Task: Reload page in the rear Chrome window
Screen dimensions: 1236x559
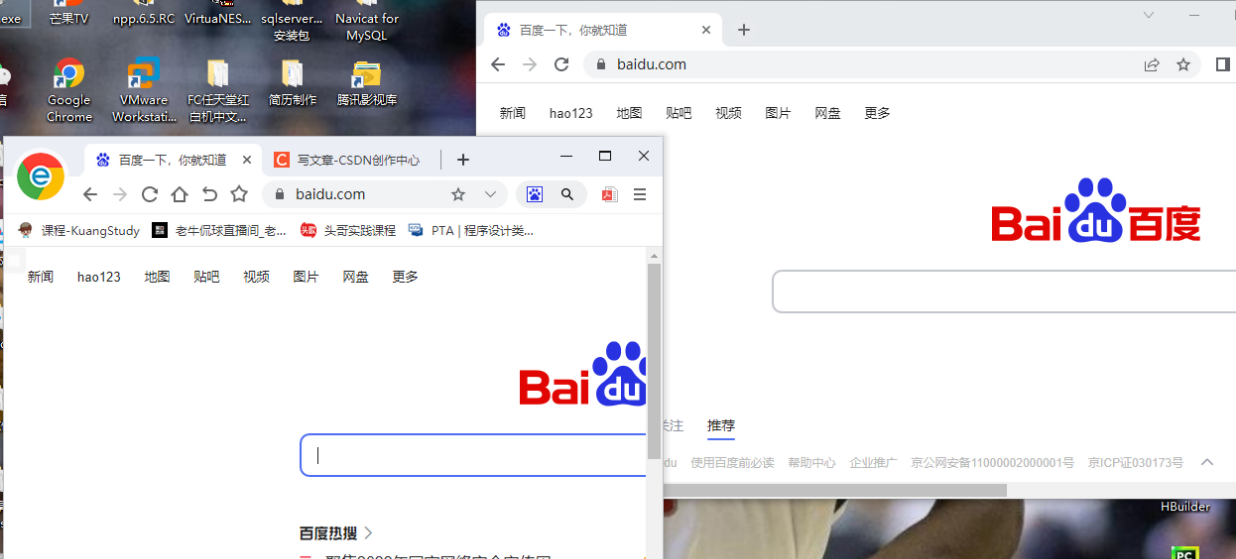Action: [561, 64]
